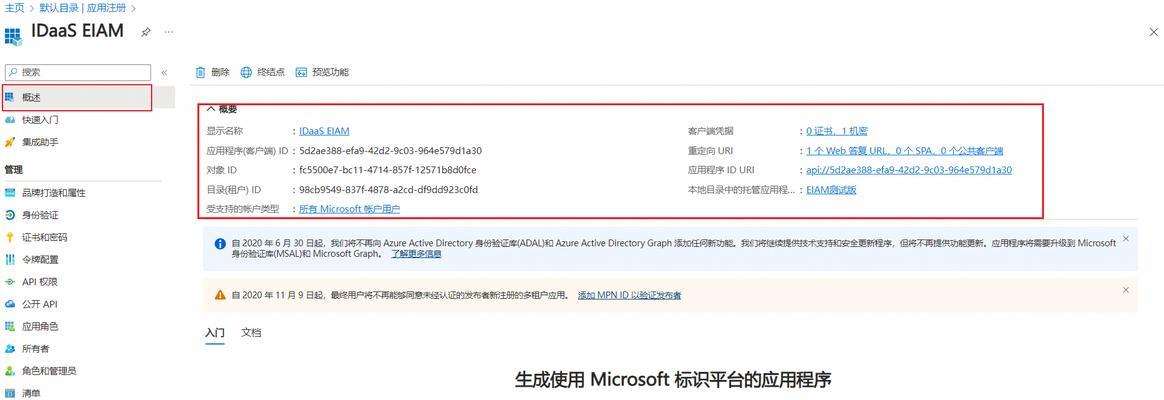Click the 了解更多信息 link

coord(416,254)
